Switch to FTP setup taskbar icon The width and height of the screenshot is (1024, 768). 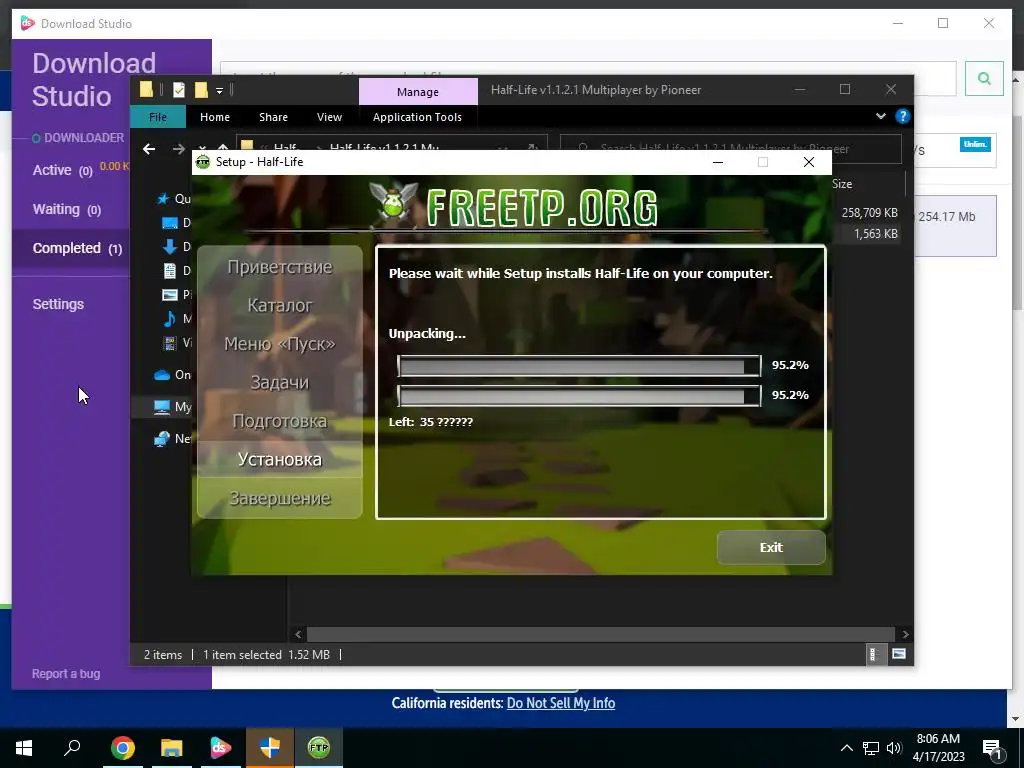pyautogui.click(x=319, y=748)
